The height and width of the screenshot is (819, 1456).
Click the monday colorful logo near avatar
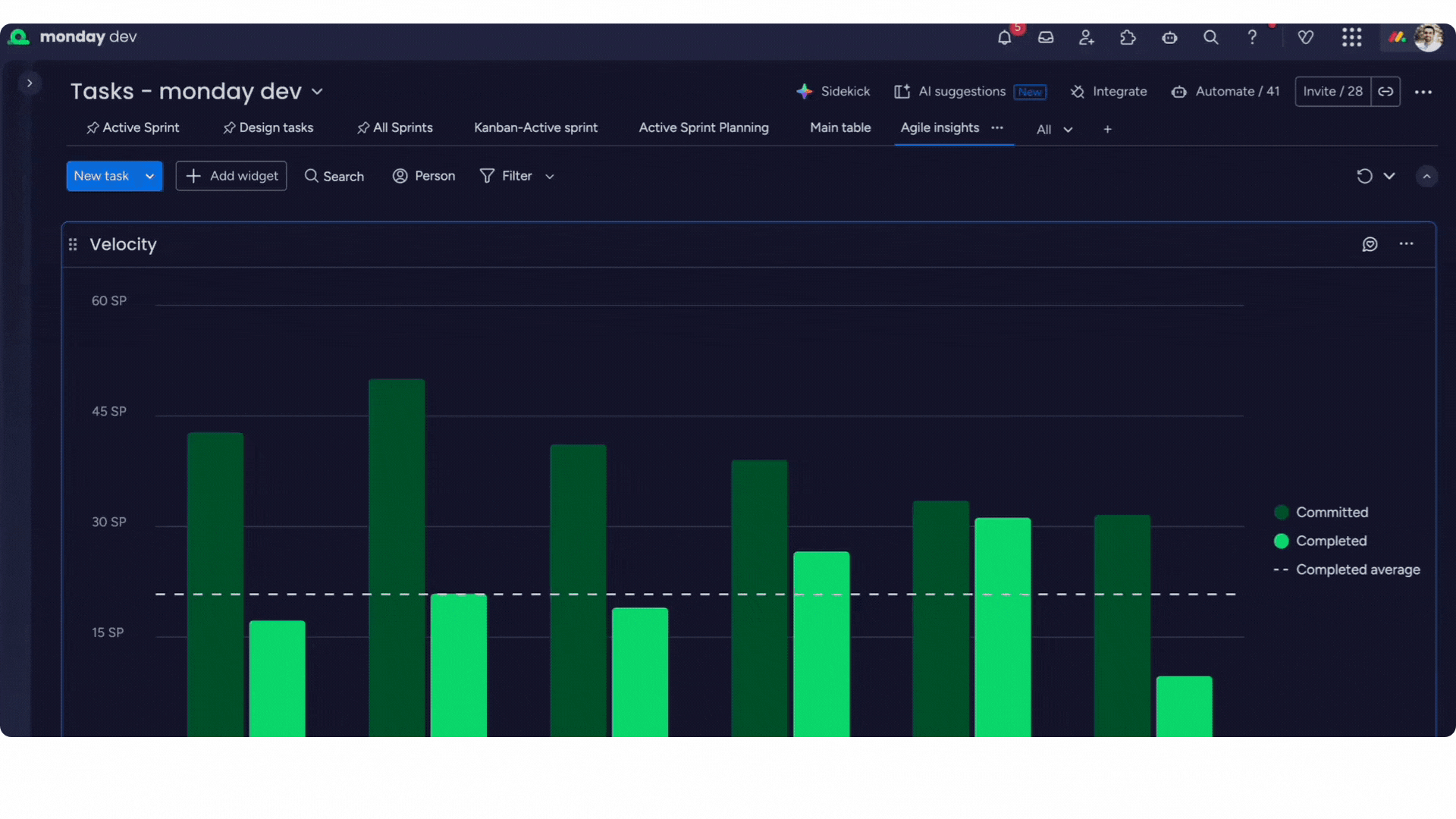(x=1397, y=37)
